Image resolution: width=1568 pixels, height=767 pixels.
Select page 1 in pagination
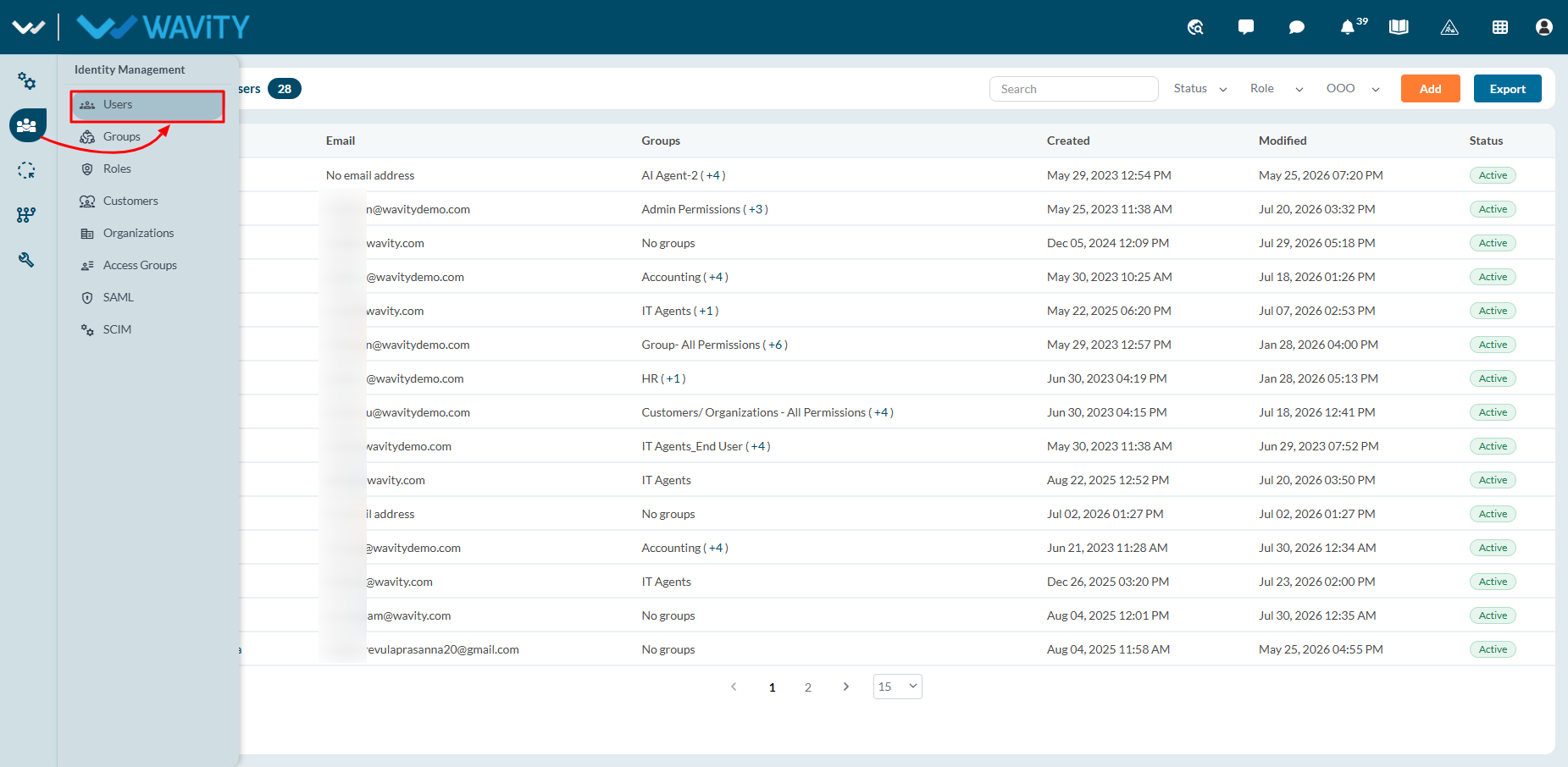point(772,687)
